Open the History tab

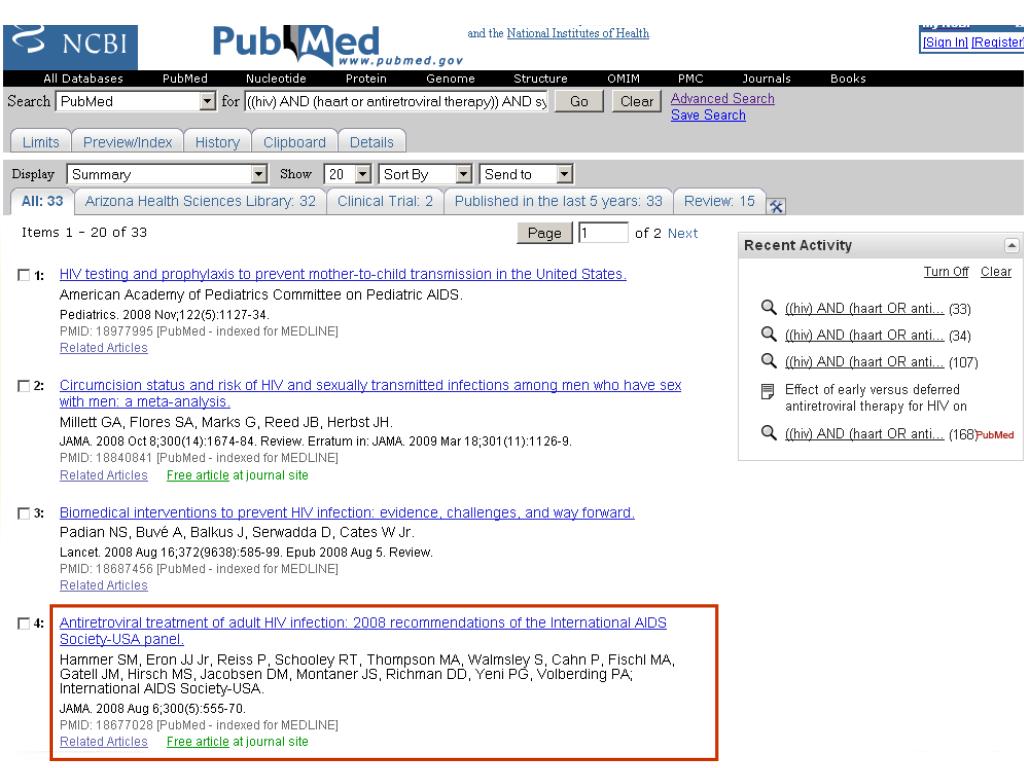click(x=217, y=142)
